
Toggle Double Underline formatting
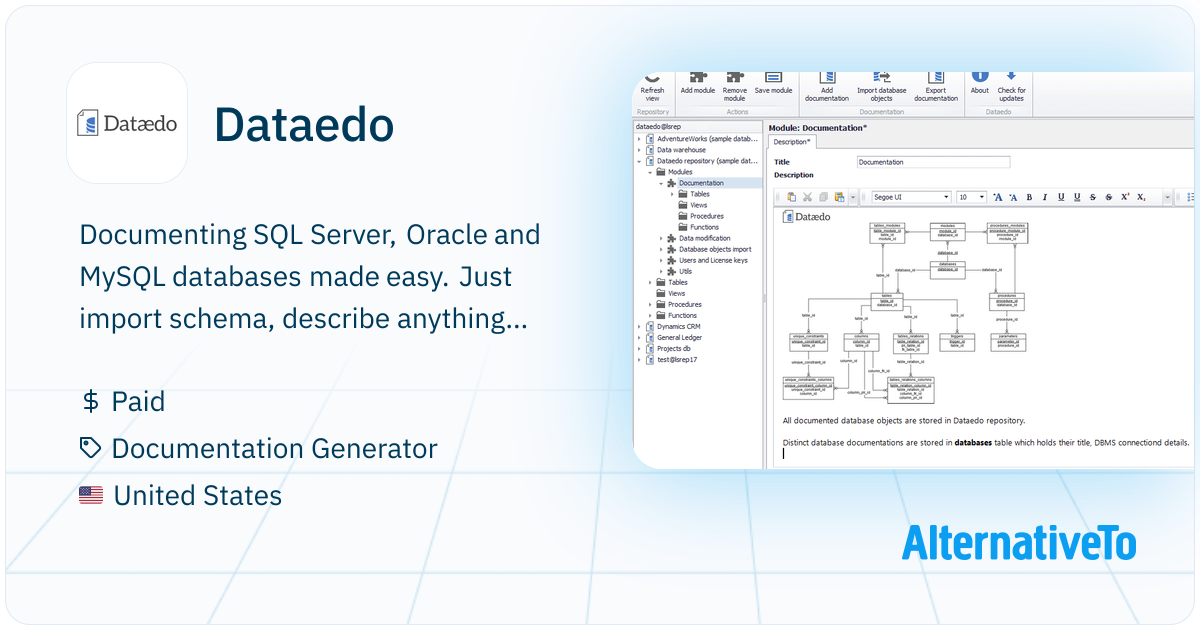tap(1077, 197)
